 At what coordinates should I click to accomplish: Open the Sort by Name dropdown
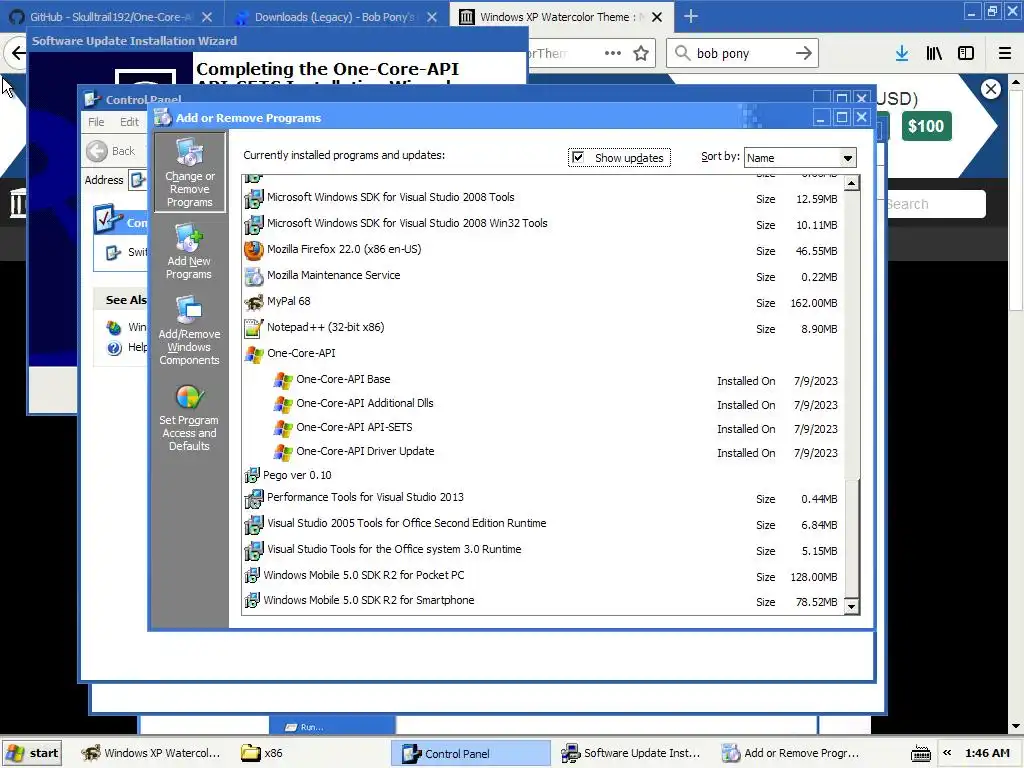(847, 158)
